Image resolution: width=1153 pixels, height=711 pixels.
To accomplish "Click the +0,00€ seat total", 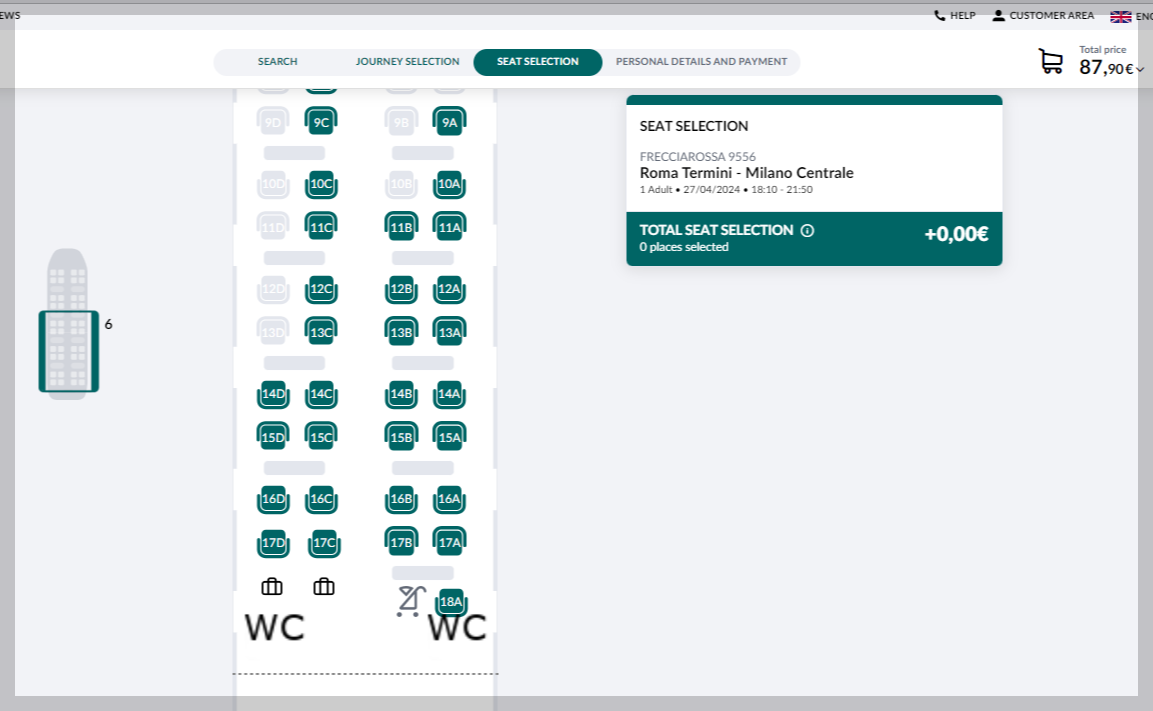I will pos(956,234).
